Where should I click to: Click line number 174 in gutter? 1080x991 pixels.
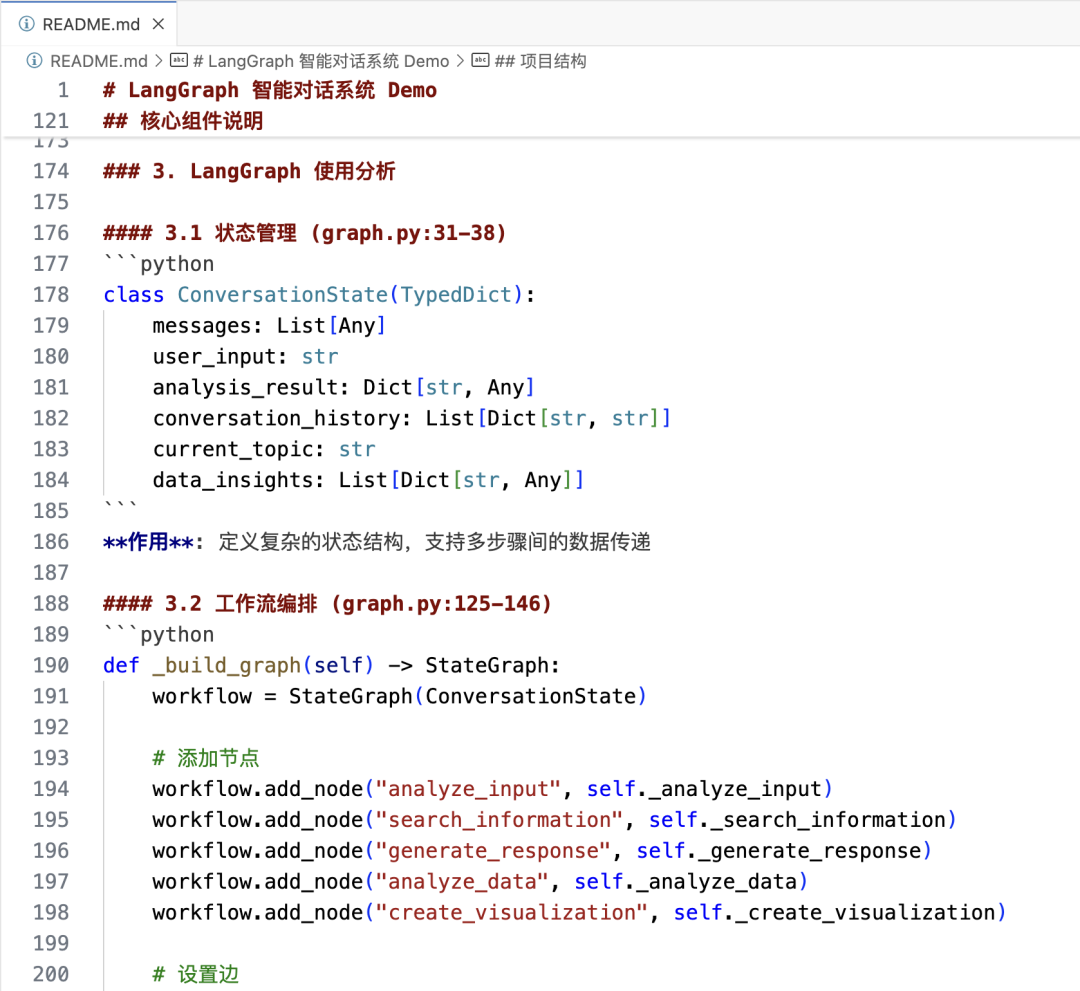point(51,171)
